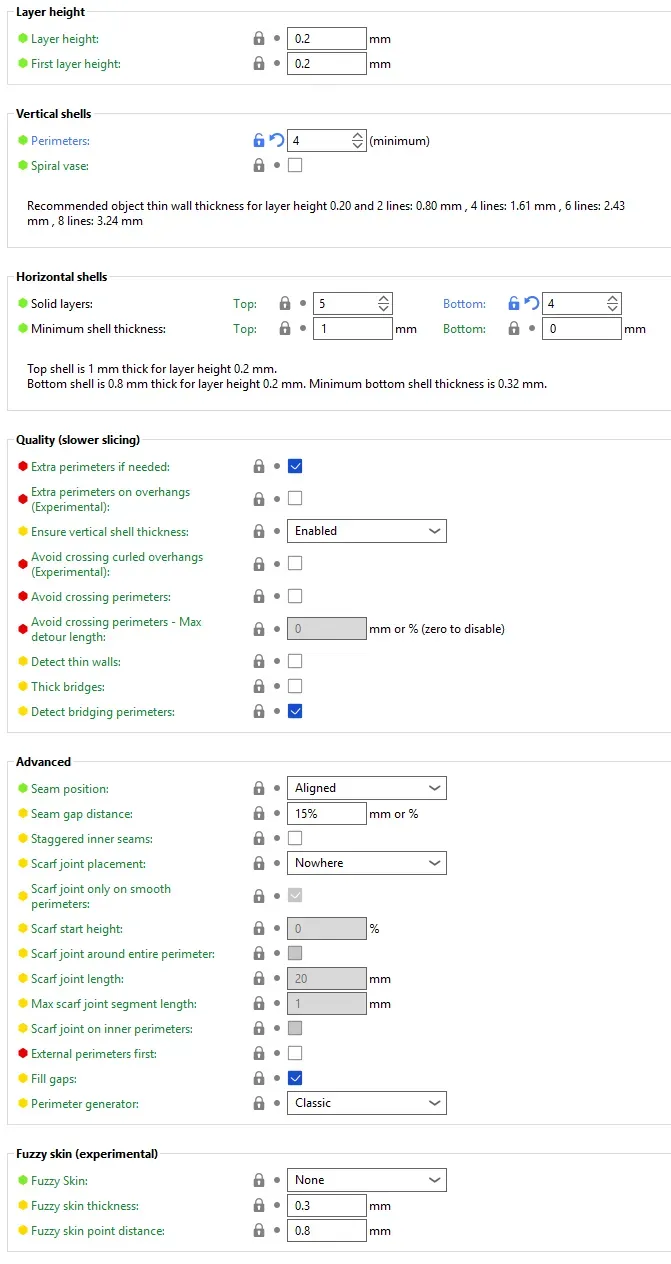Open Ensure vertical shell thickness dropdown
The width and height of the screenshot is (671, 1264).
367,531
